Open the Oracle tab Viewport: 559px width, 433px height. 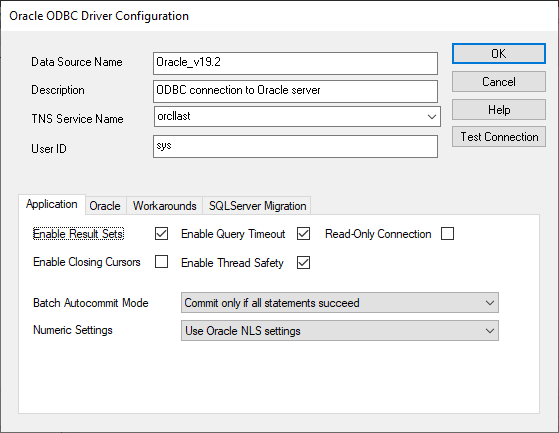(x=105, y=206)
